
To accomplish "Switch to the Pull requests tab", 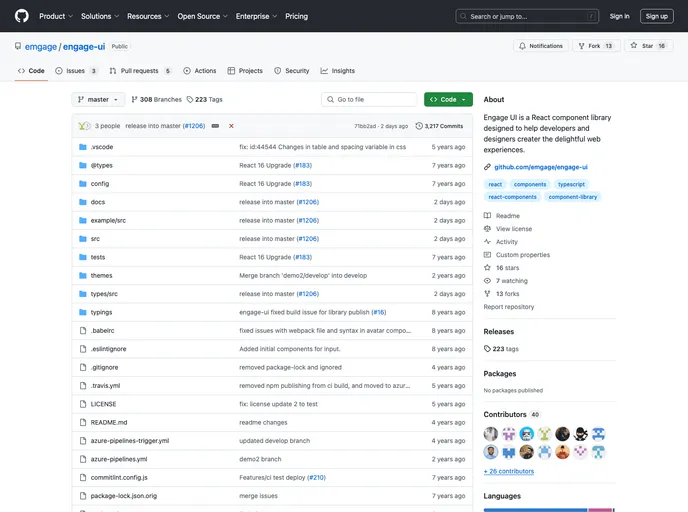I will (x=140, y=71).
